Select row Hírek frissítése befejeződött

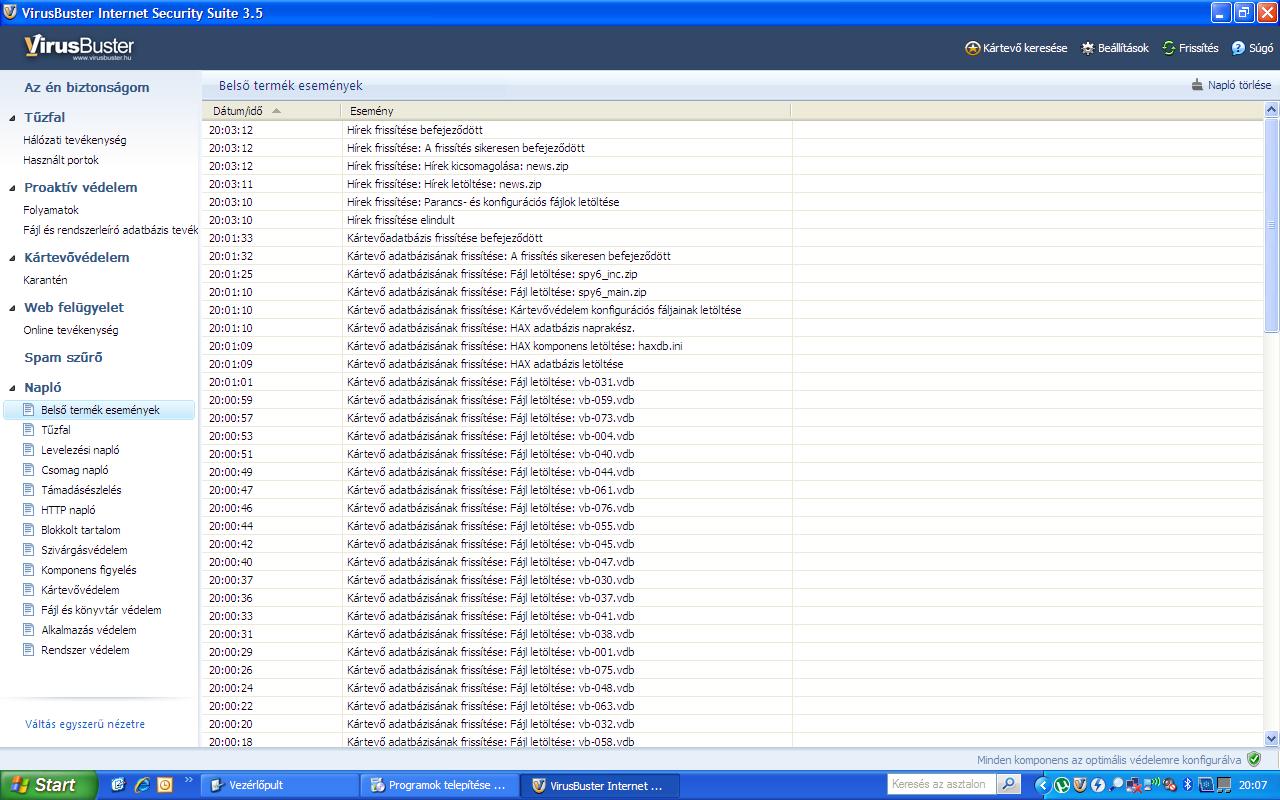pyautogui.click(x=733, y=130)
